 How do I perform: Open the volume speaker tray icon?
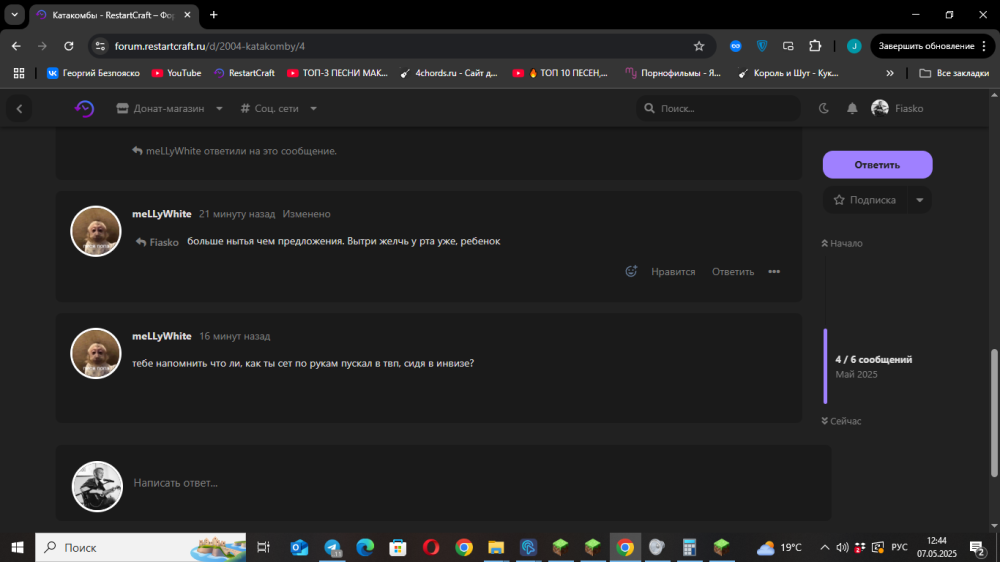click(842, 547)
